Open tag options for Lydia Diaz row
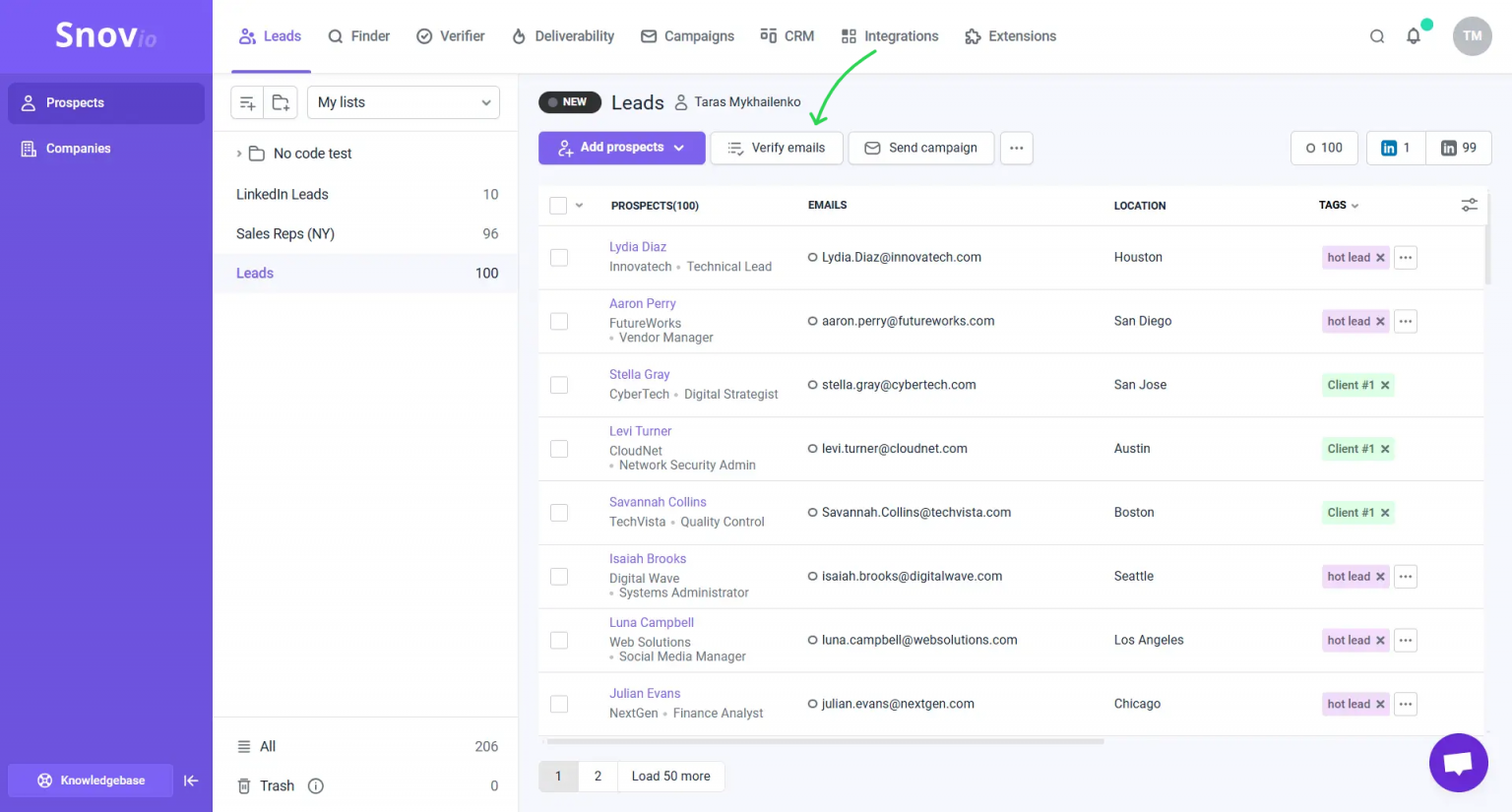 1406,257
